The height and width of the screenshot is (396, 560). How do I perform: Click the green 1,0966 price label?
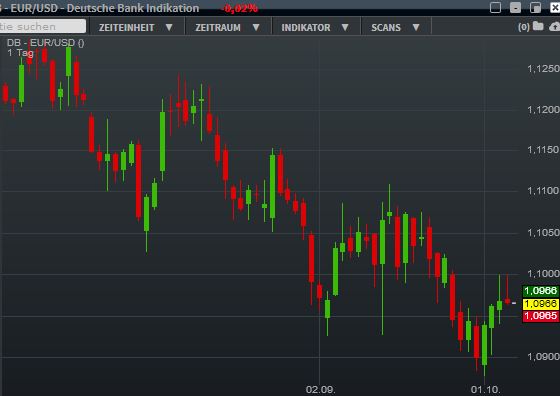[x=541, y=291]
